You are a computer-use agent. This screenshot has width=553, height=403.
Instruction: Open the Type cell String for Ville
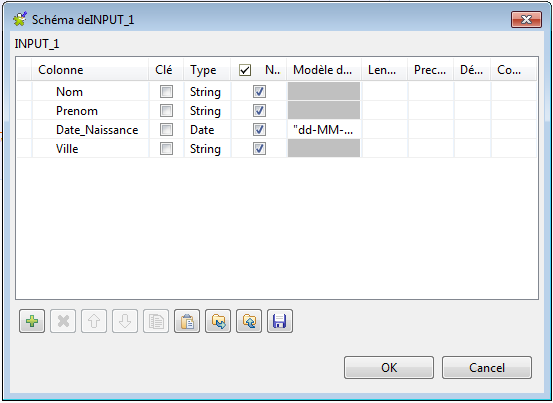(207, 149)
